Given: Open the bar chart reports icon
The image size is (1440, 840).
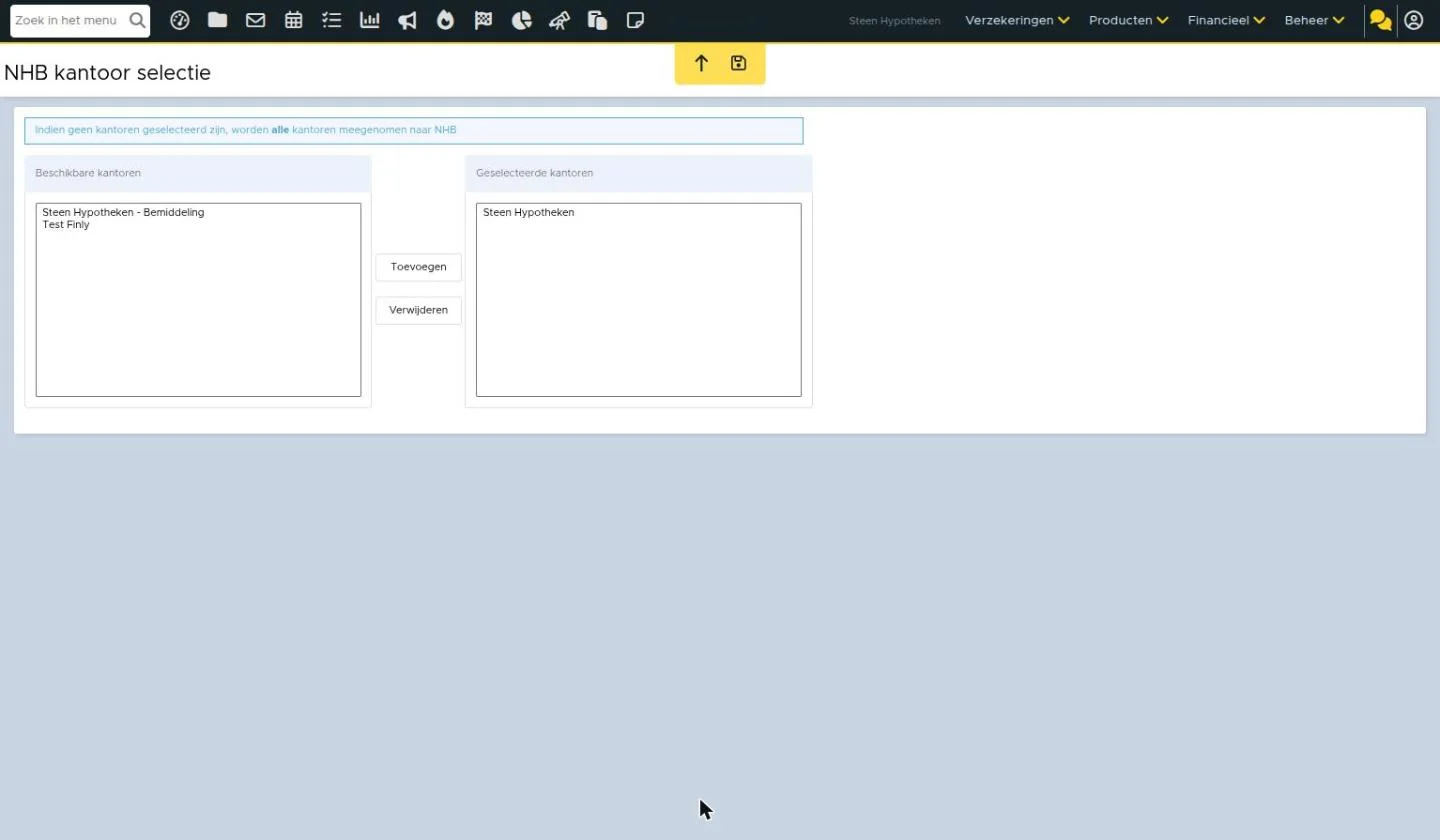Looking at the screenshot, I should [369, 20].
